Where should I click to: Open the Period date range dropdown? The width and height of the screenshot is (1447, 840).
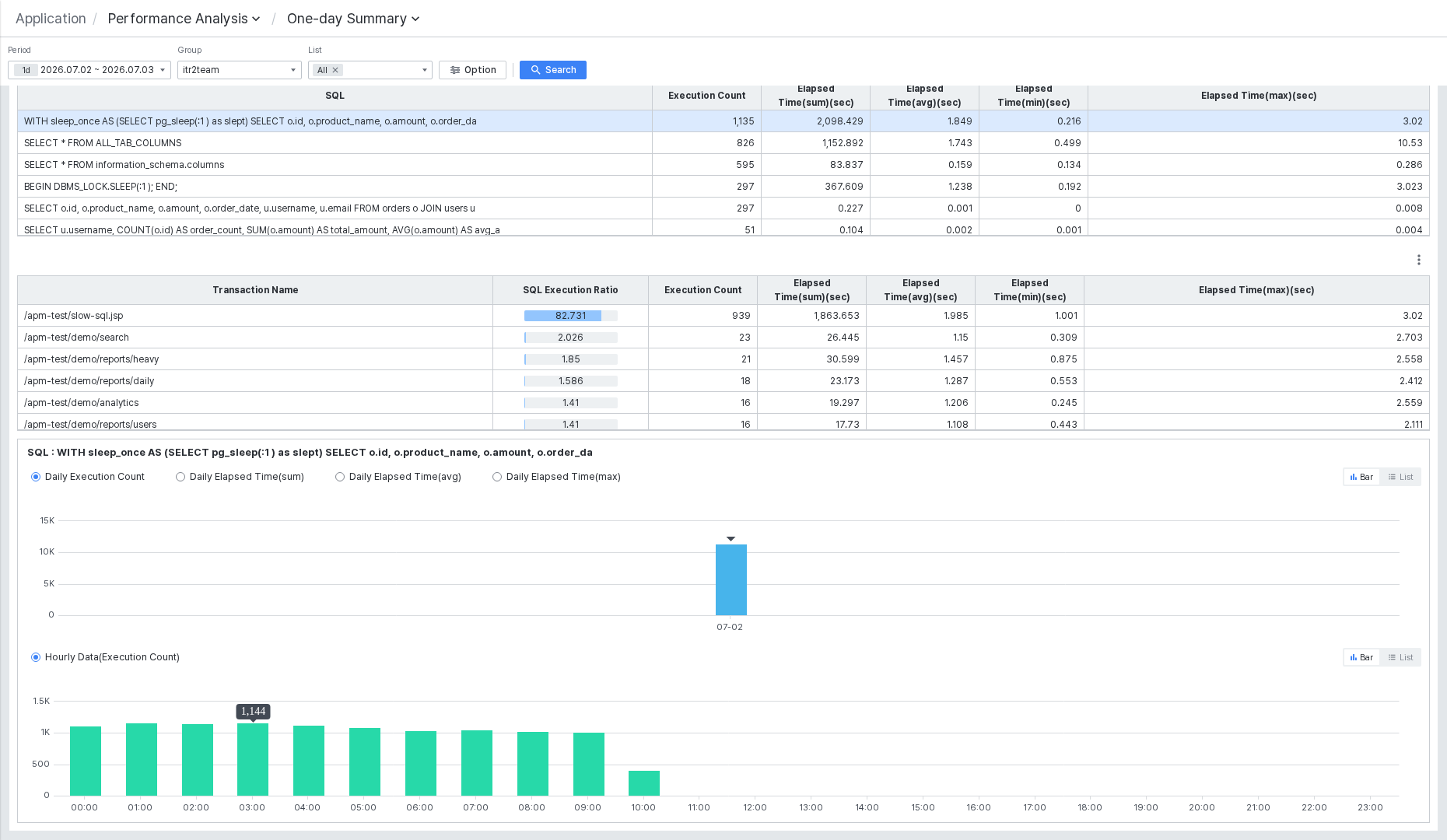pyautogui.click(x=89, y=70)
